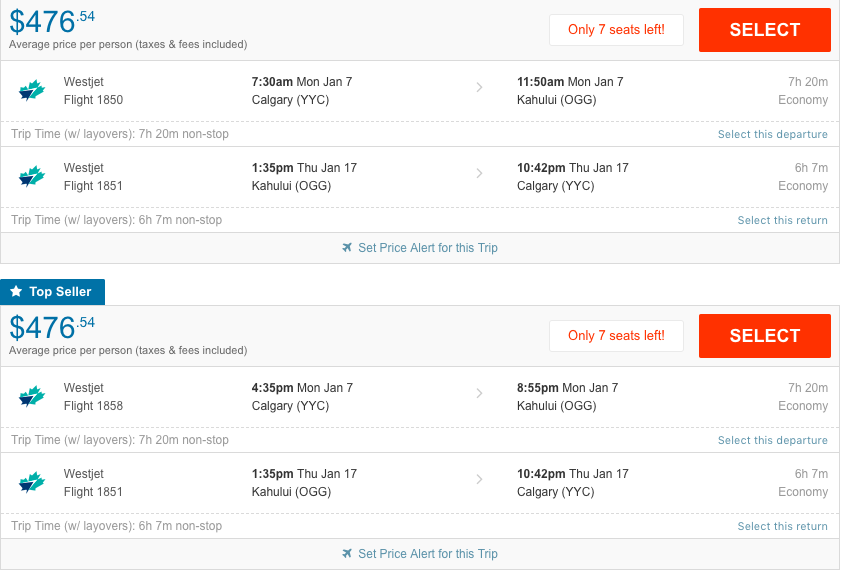Click 'Select this return' in Top Seller itinerary
Screen dimensions: 841x570
pos(782,526)
